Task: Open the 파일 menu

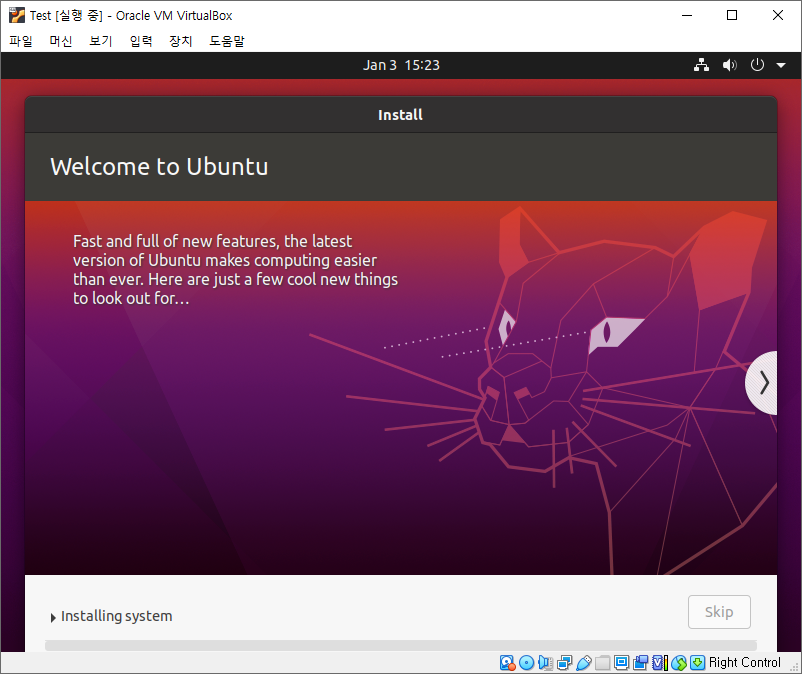Action: [x=21, y=41]
